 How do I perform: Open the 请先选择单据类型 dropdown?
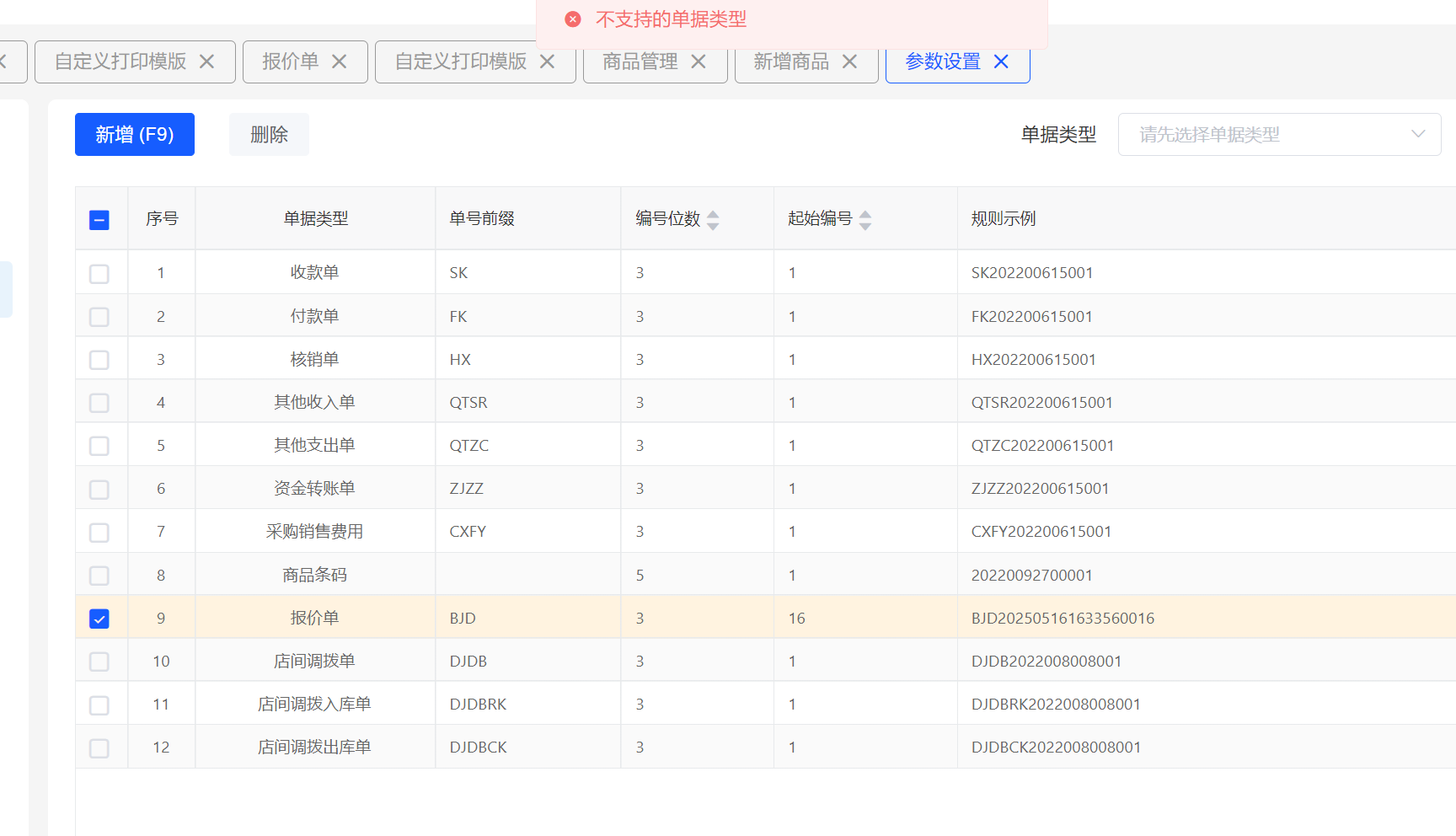point(1279,134)
